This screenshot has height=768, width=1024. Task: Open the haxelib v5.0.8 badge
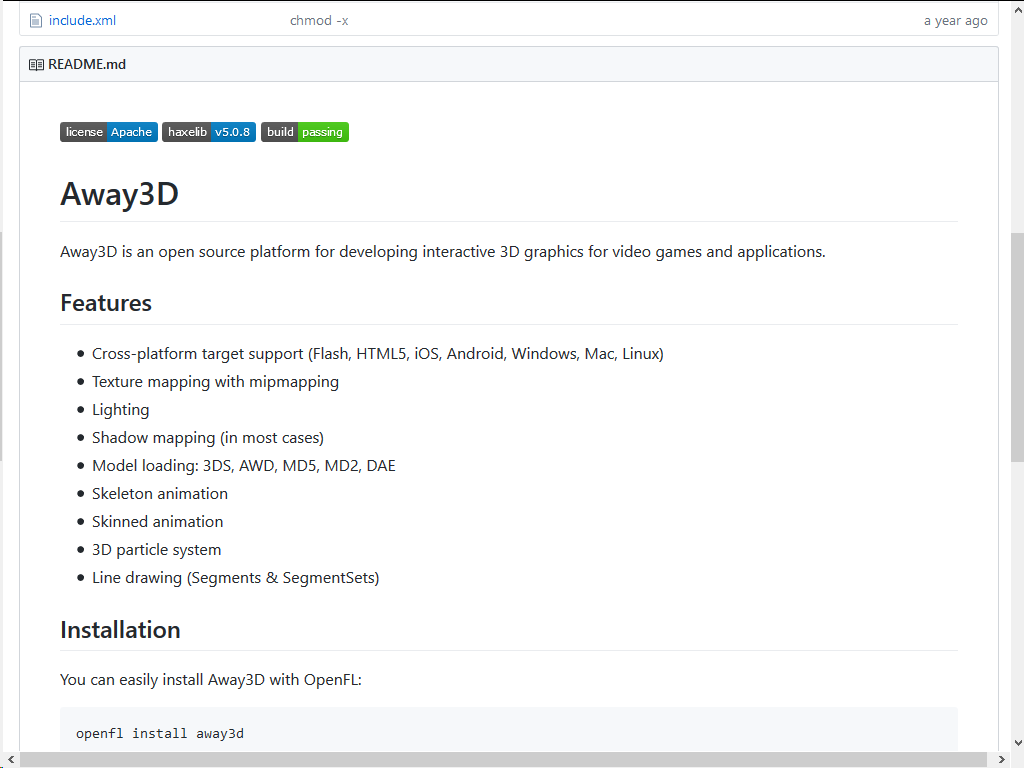209,132
